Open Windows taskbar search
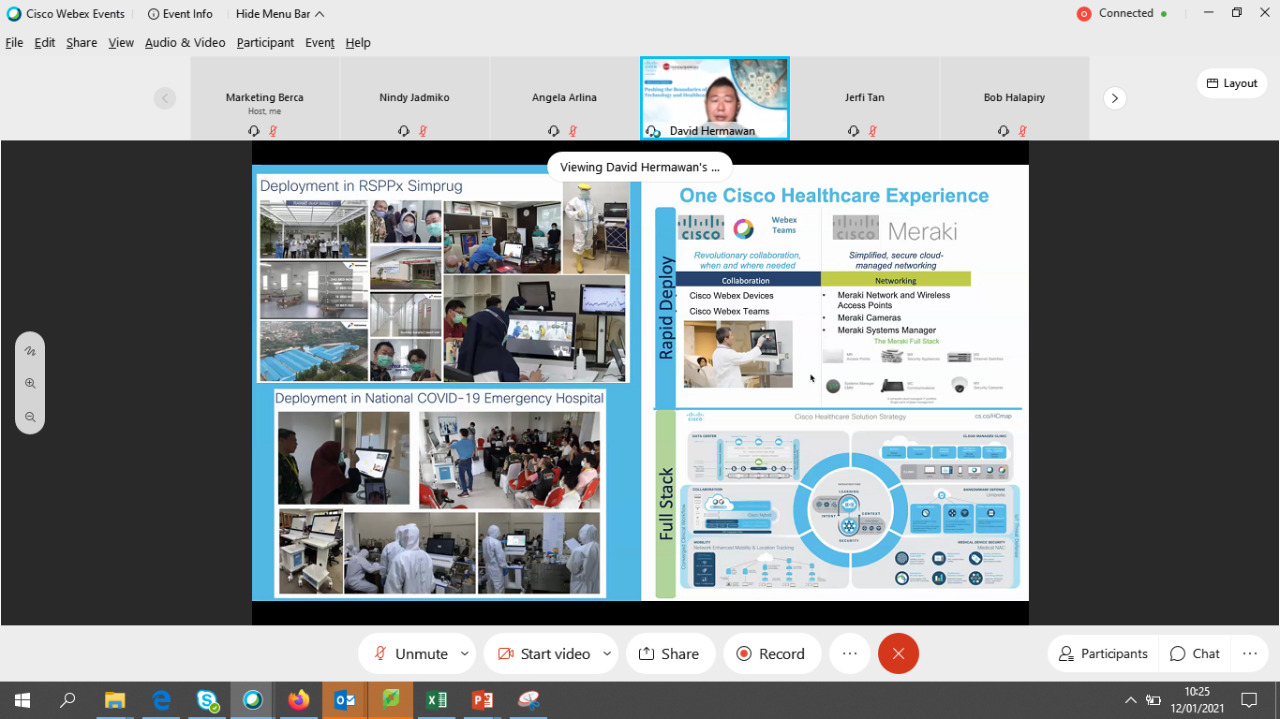 (x=68, y=700)
